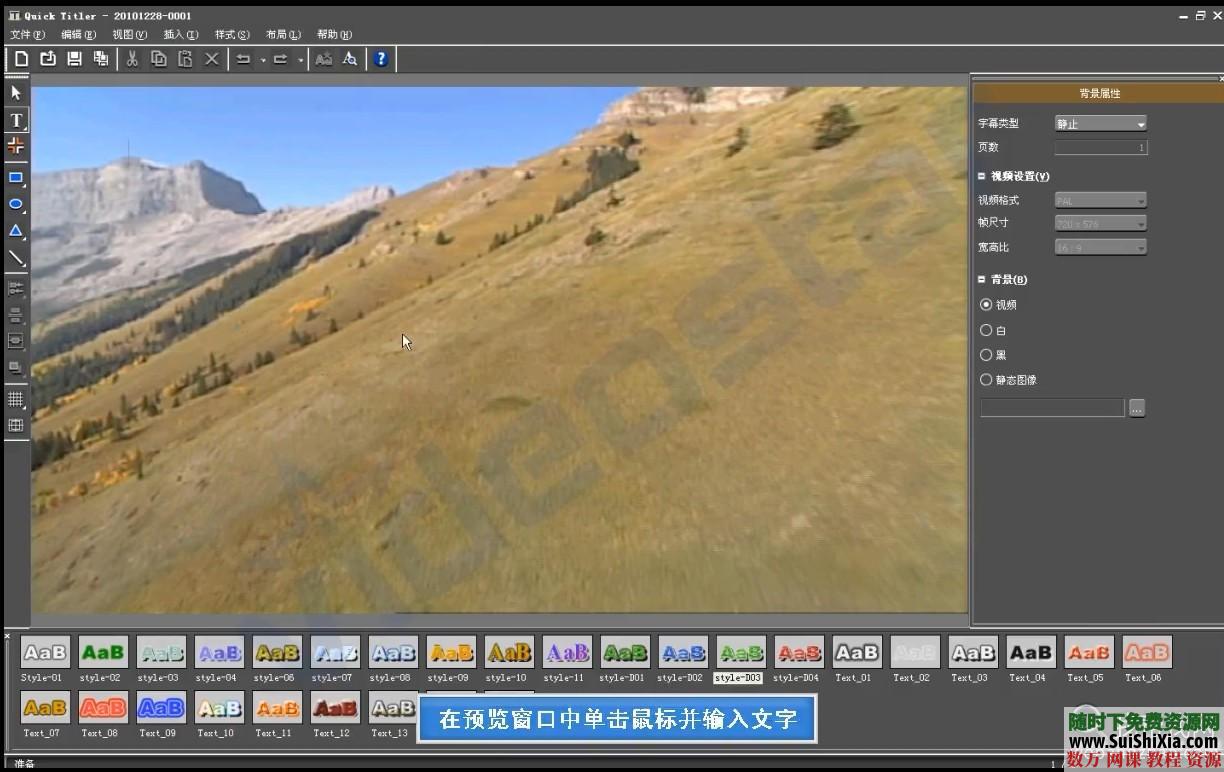Open the 样式 menu
Screen dimensions: 1224x772
coord(232,35)
